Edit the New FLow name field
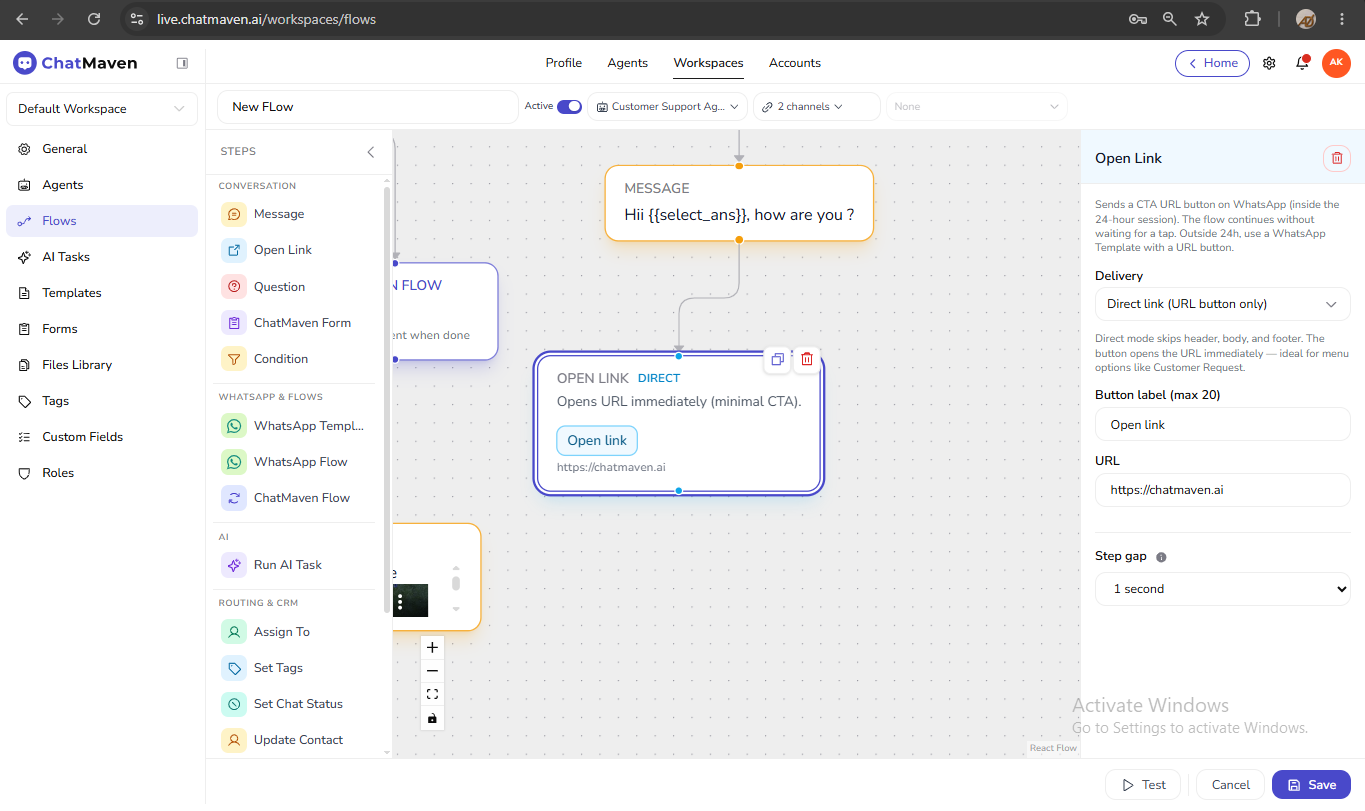 pos(367,107)
